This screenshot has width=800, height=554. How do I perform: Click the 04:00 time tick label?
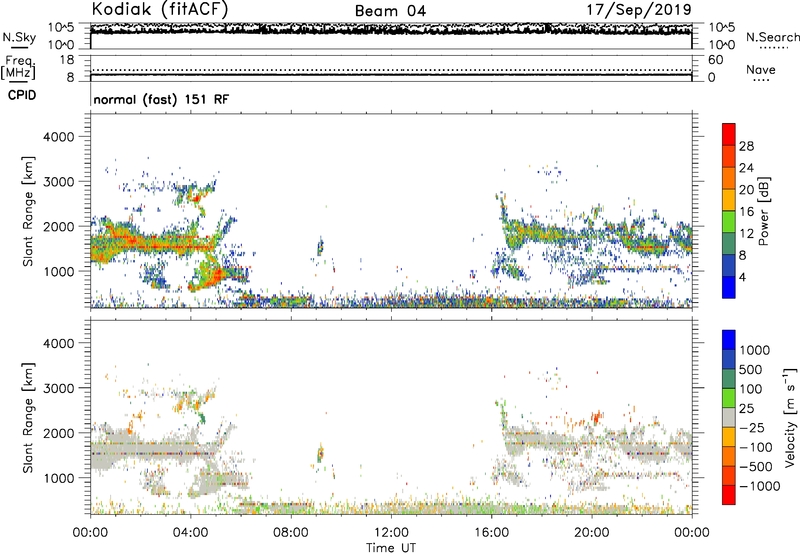pyautogui.click(x=190, y=533)
